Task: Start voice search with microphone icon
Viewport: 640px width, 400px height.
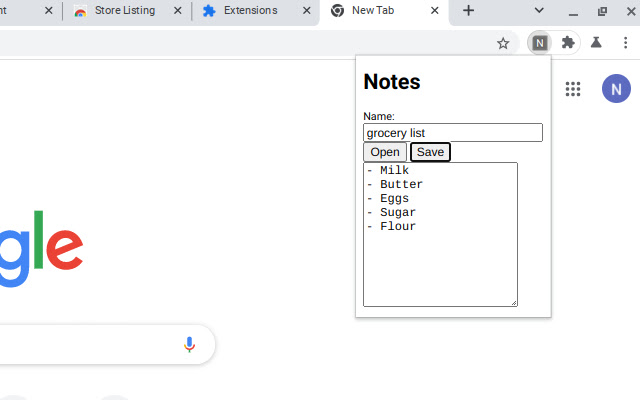Action: [189, 344]
